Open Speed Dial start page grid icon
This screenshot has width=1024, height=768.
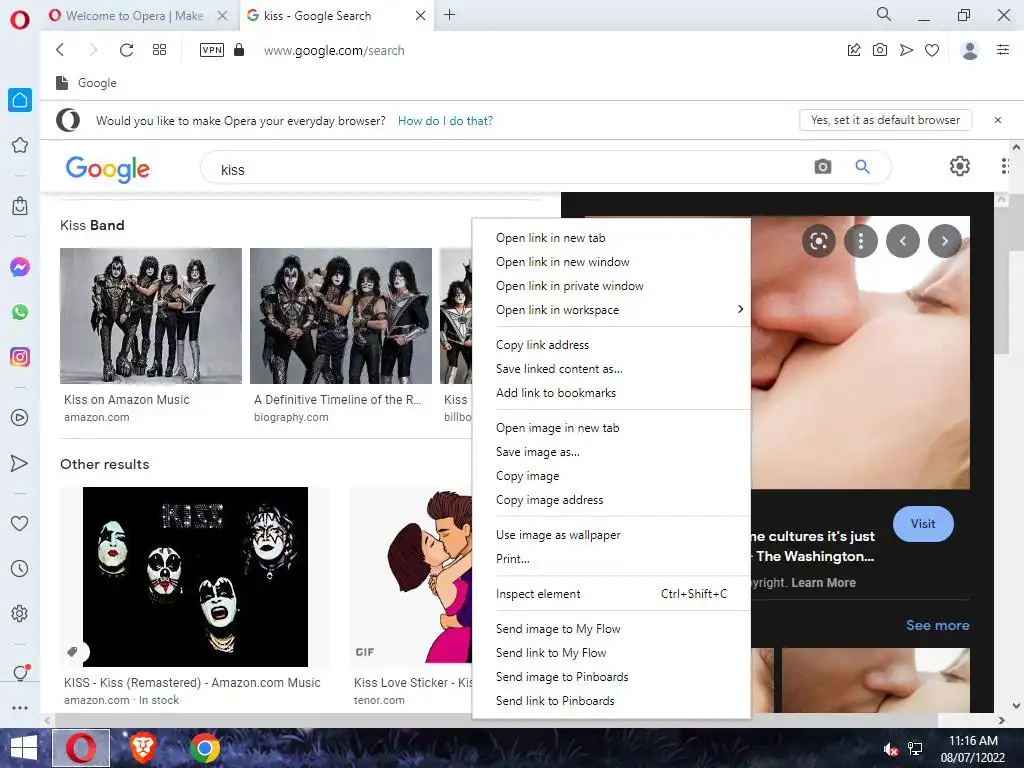(159, 50)
